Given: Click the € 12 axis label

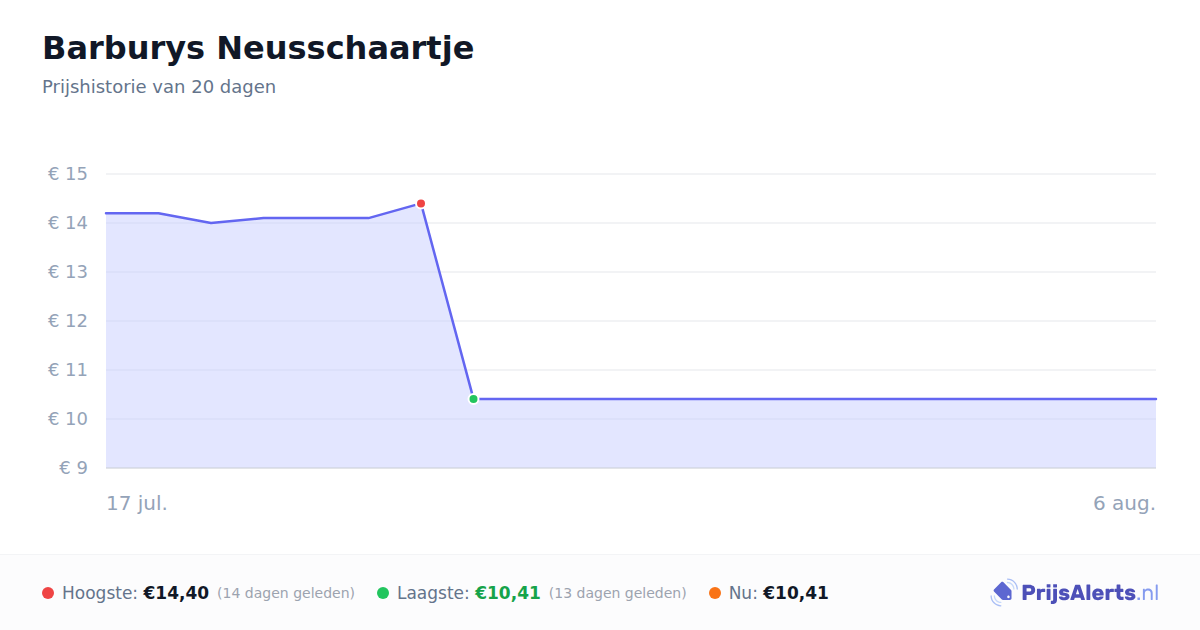Looking at the screenshot, I should [x=68, y=321].
